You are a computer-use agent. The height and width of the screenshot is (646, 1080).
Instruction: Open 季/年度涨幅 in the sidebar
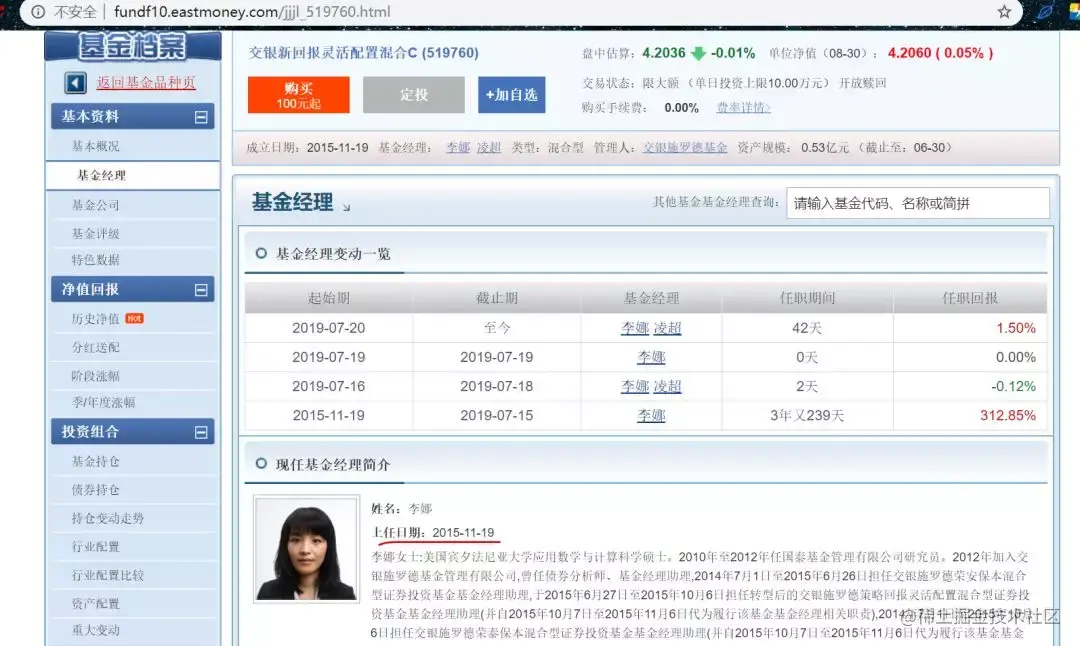coord(103,402)
